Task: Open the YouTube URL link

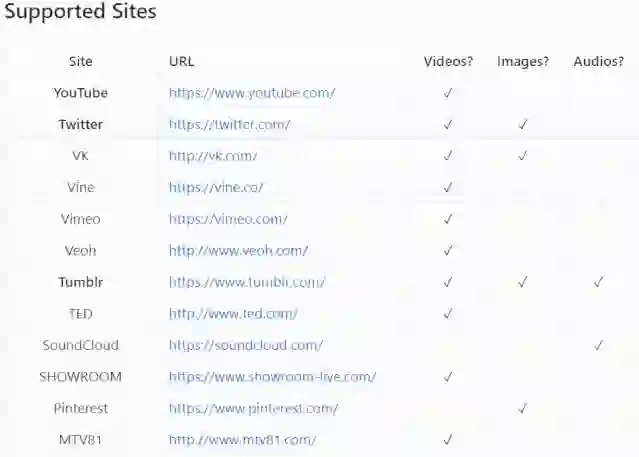Action: click(x=252, y=93)
